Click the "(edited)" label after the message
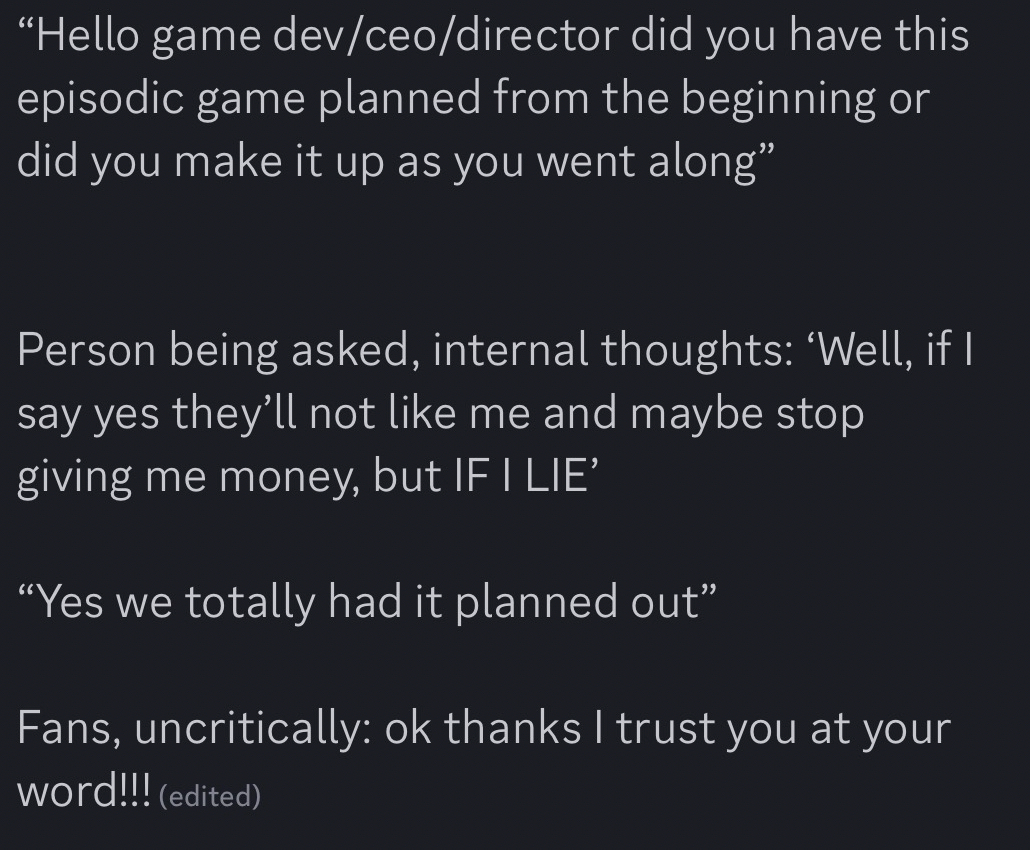Screen dimensions: 1030x850 [x=210, y=796]
